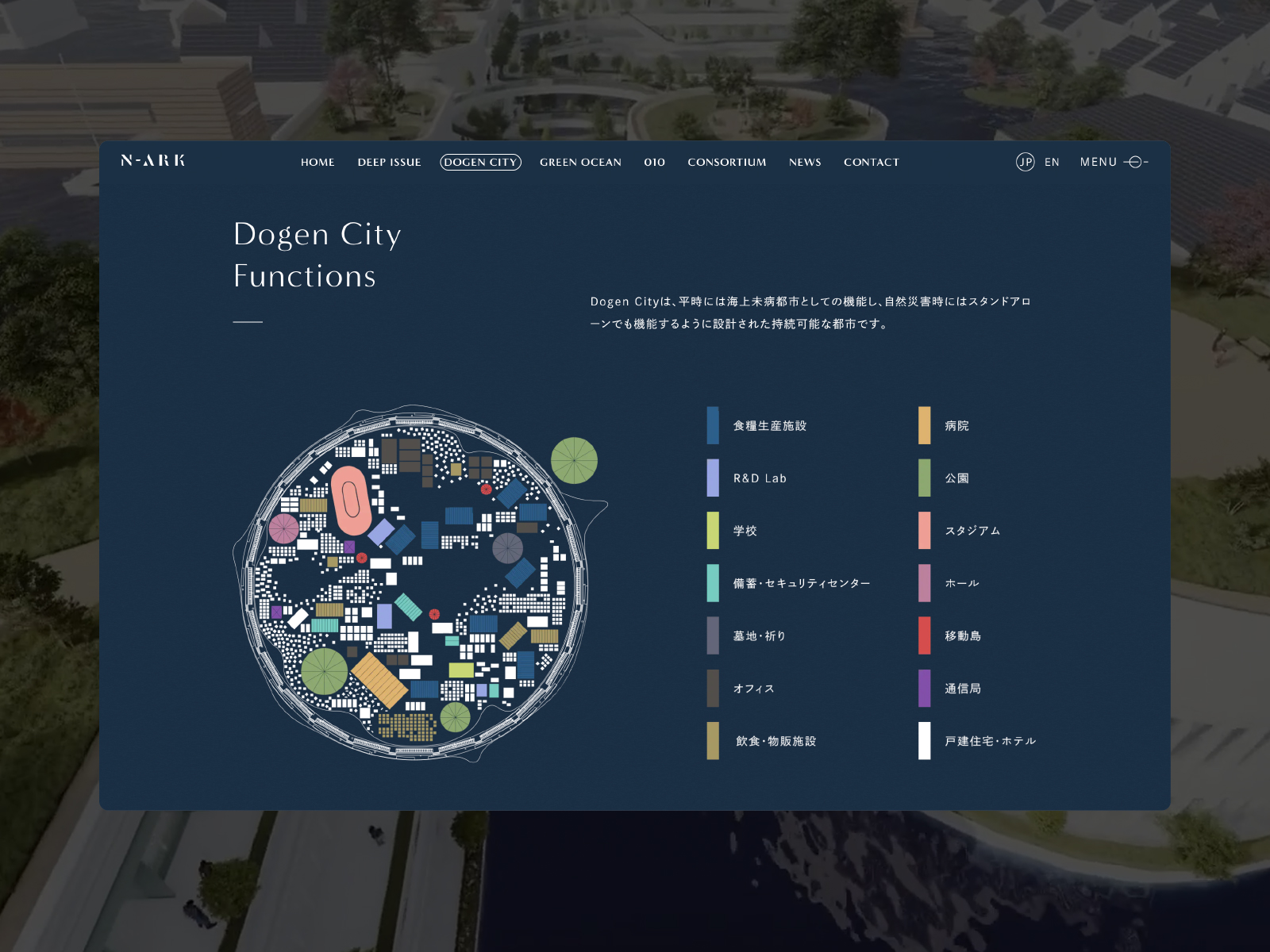Select the 学校 legend label
The image size is (1270, 952).
(745, 531)
